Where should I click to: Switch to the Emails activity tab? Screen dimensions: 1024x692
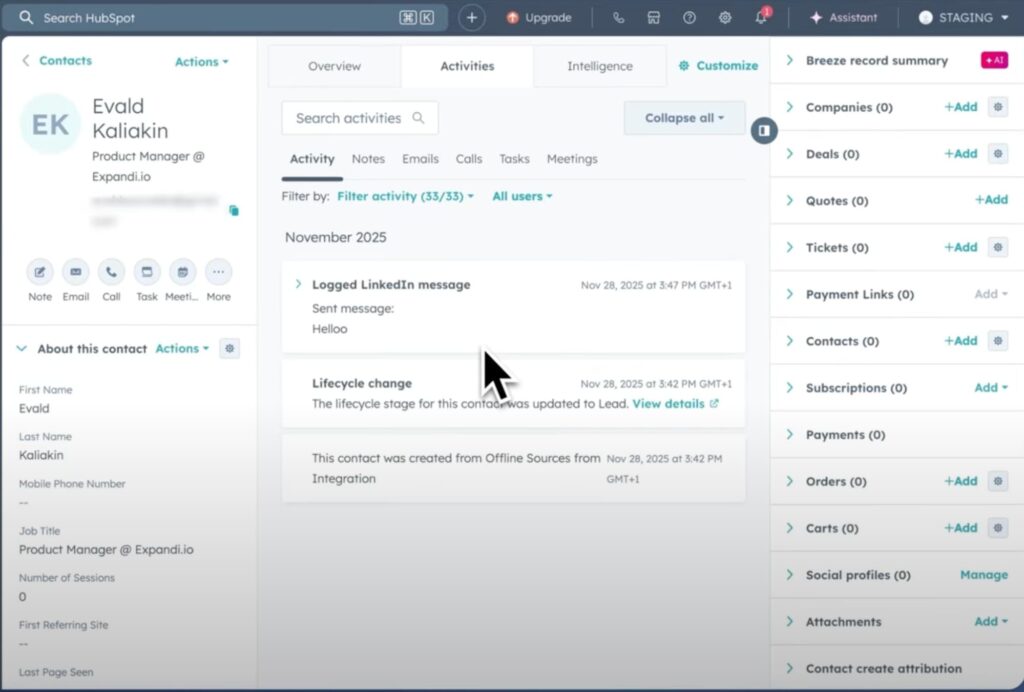(420, 158)
